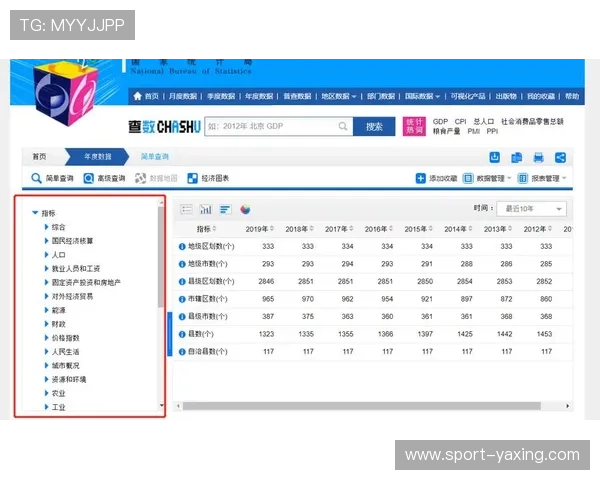Switch to the pie chart view
The image size is (600, 480).
[x=245, y=209]
